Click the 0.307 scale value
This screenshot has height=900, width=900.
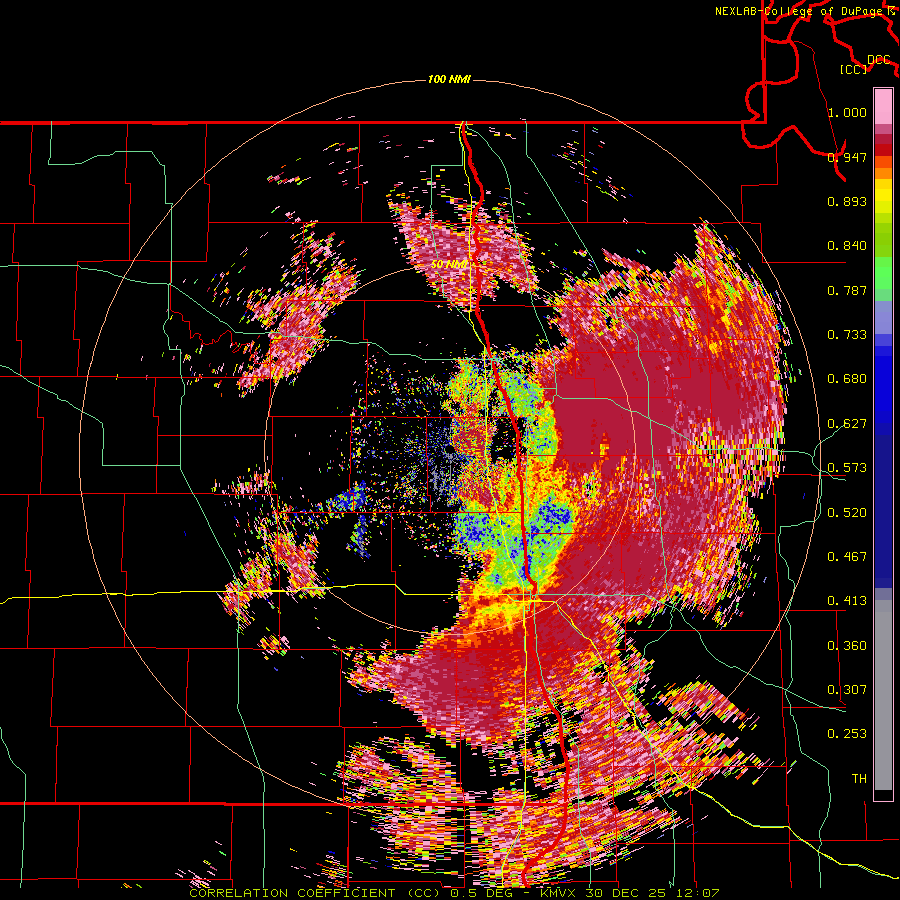(847, 690)
